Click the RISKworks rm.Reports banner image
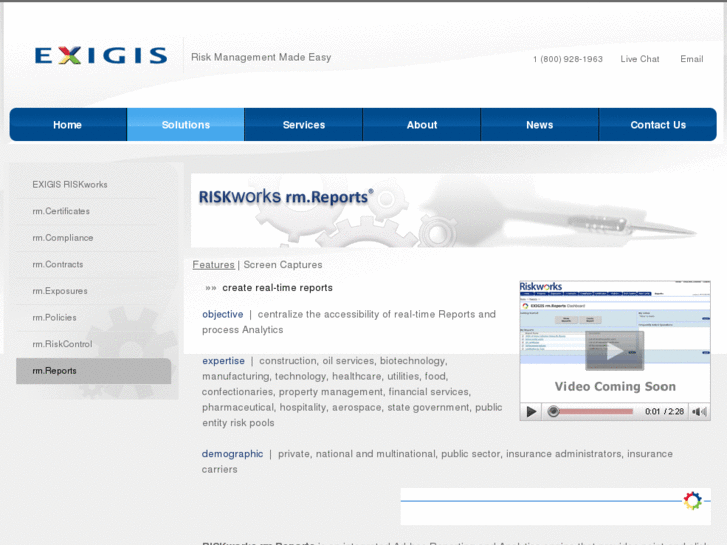This screenshot has height=545, width=727. click(451, 210)
